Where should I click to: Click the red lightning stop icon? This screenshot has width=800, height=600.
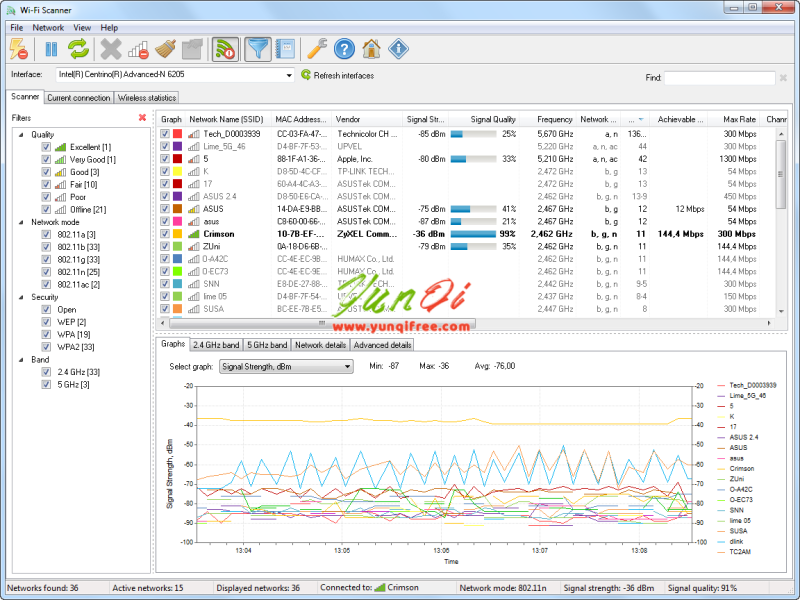pyautogui.click(x=19, y=48)
